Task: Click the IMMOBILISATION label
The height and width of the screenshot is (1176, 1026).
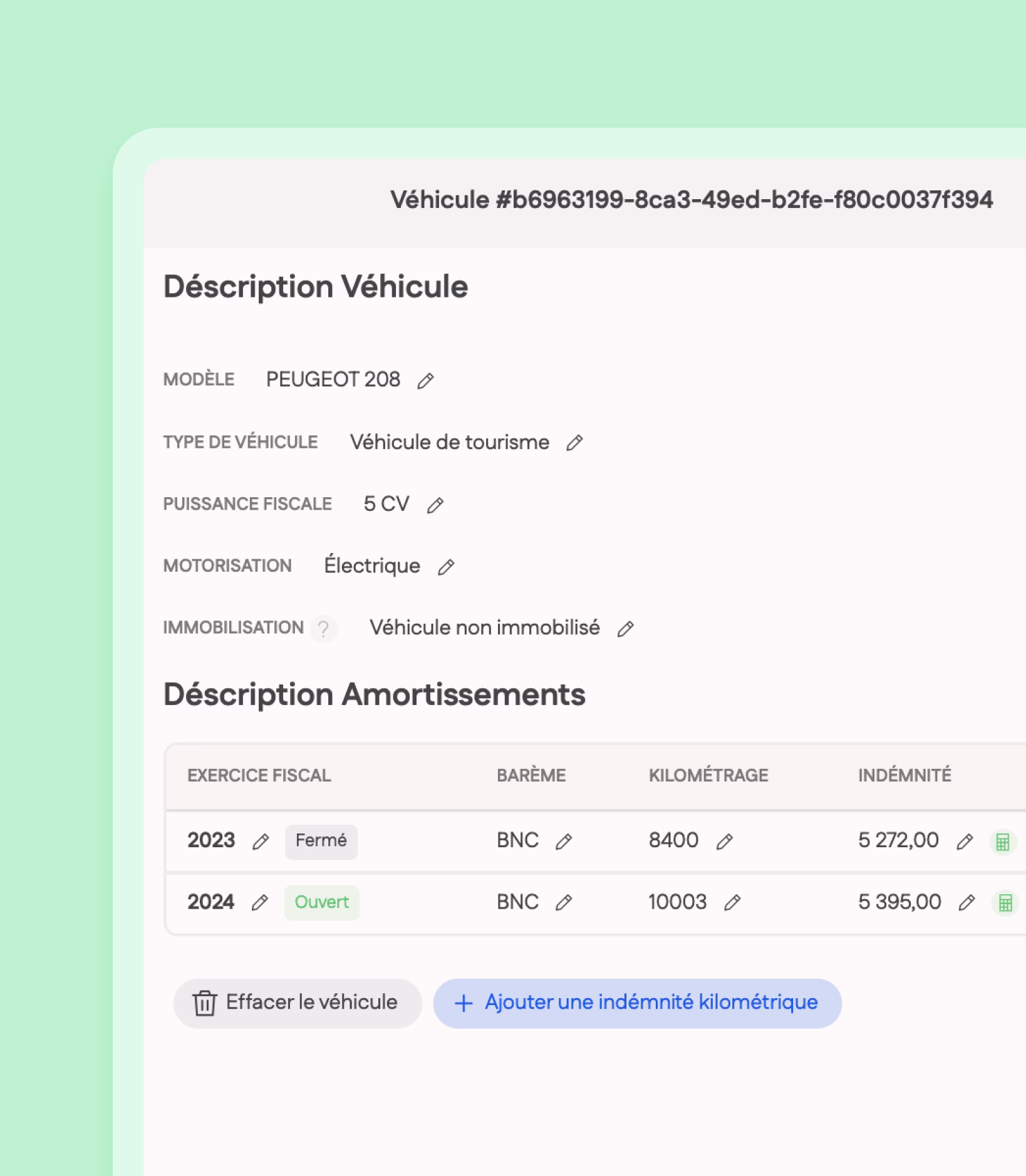Action: click(x=233, y=627)
